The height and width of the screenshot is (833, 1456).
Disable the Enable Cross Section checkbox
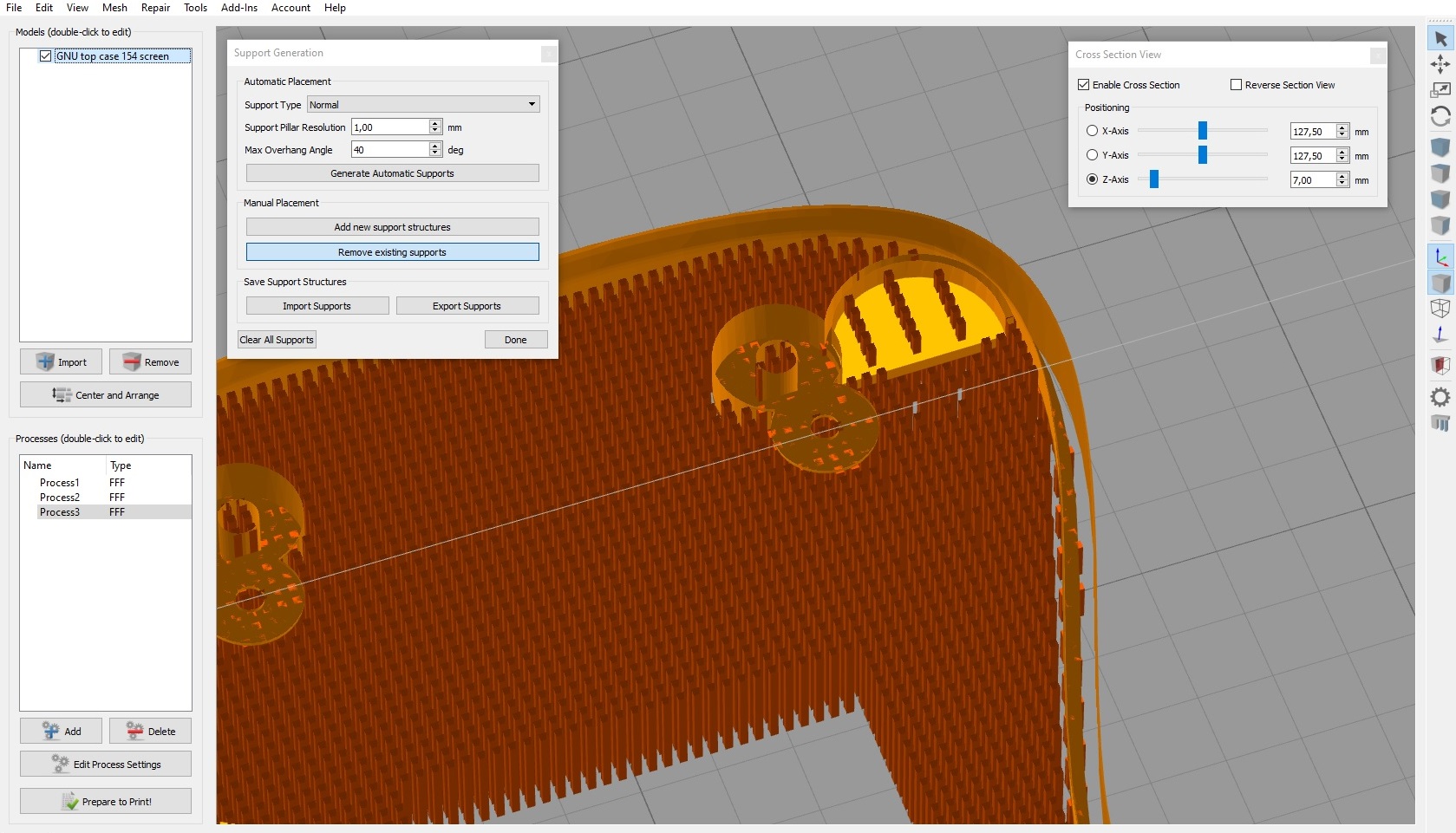1083,85
